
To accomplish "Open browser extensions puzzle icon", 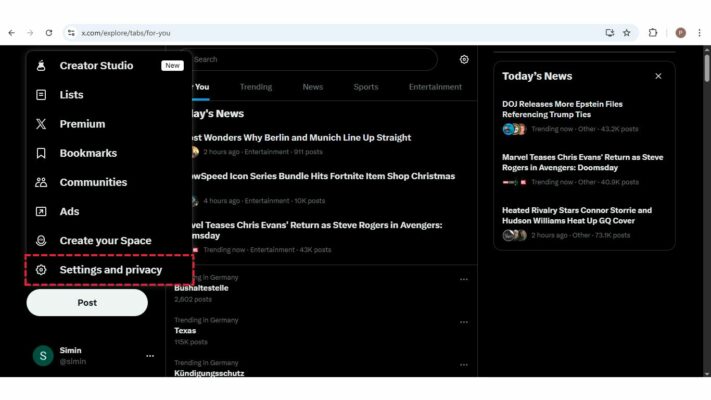I will [653, 33].
